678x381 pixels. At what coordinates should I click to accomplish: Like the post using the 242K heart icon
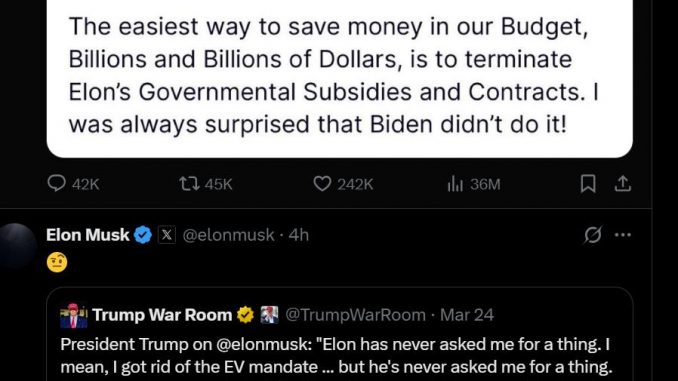tap(322, 184)
